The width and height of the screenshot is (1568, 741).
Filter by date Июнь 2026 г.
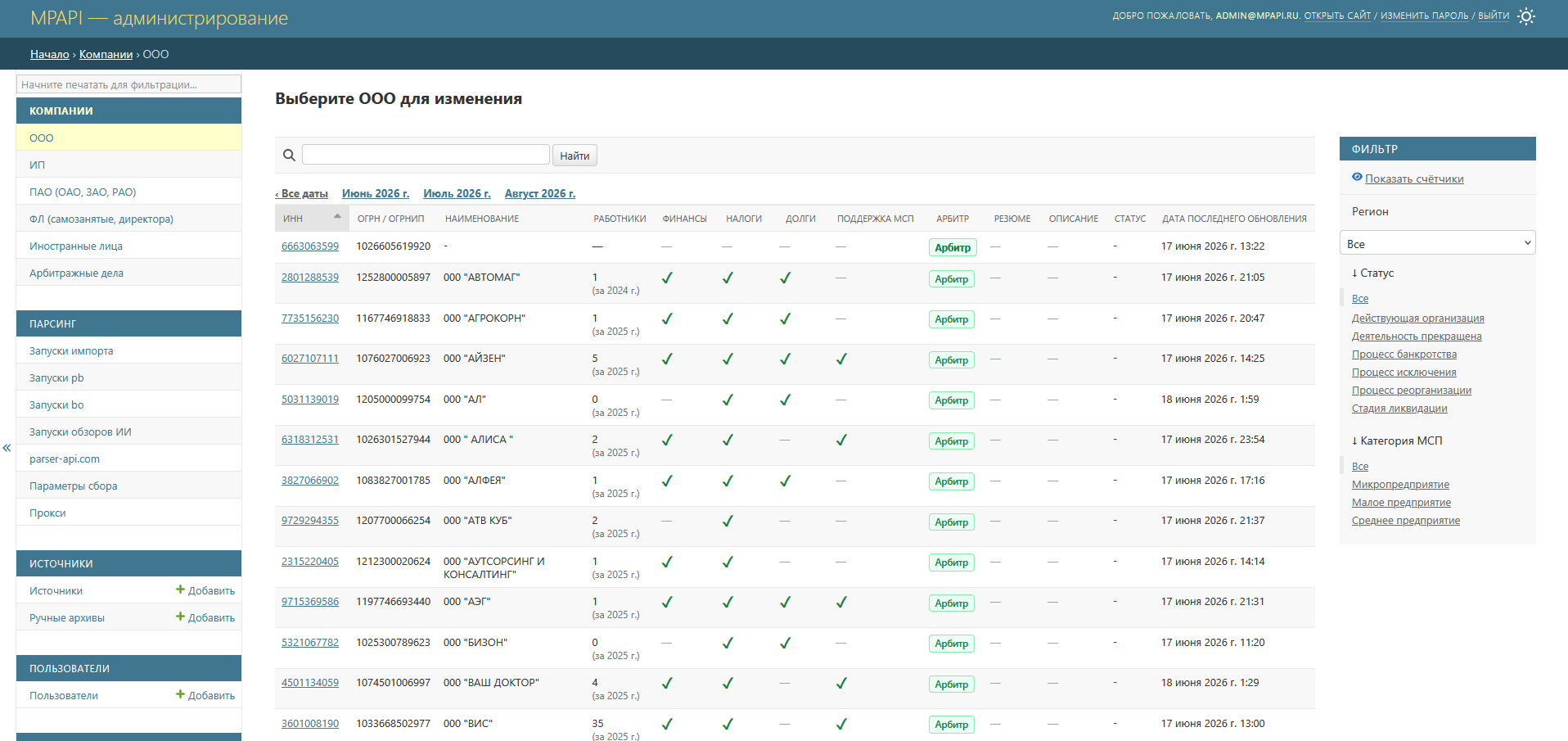click(376, 194)
